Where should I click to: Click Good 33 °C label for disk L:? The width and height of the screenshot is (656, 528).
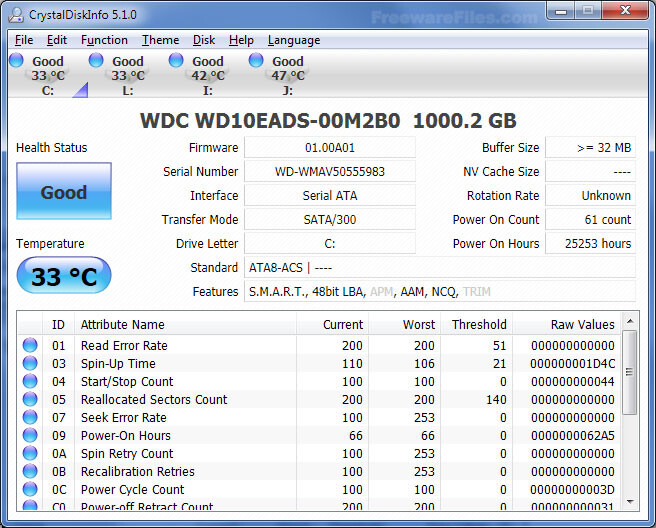(128, 68)
